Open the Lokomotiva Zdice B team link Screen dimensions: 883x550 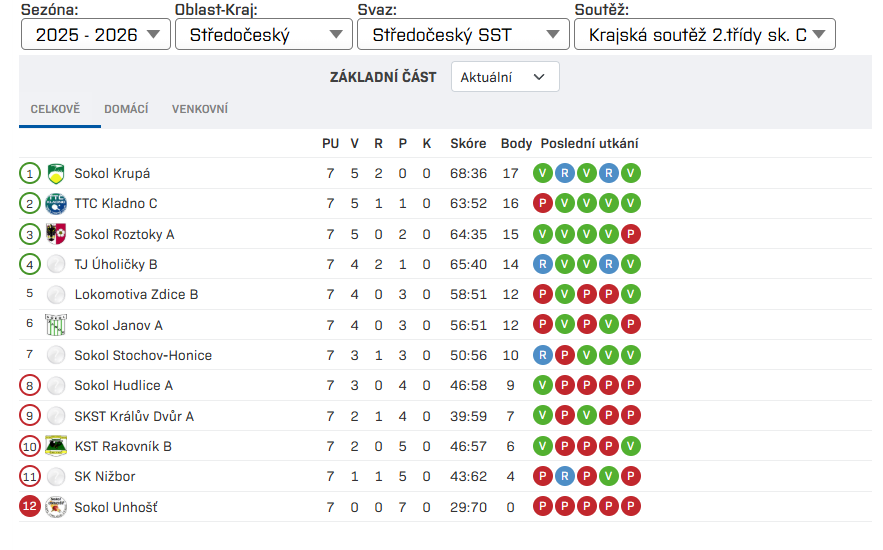pos(136,294)
